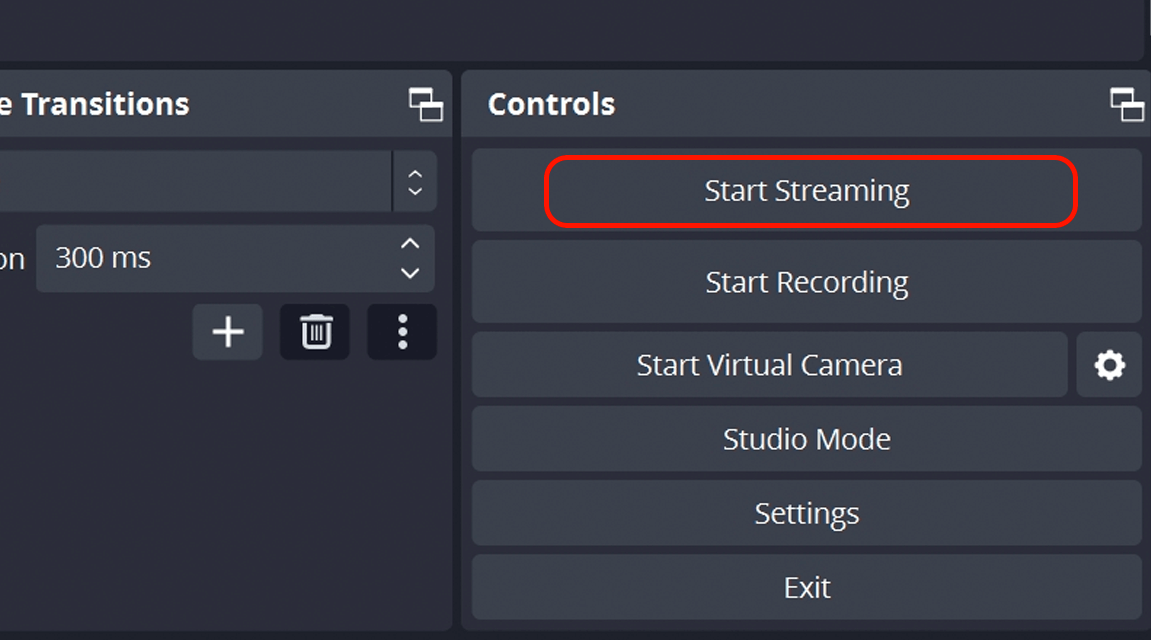
Task: Begin streaming with Start Streaming
Action: click(806, 190)
